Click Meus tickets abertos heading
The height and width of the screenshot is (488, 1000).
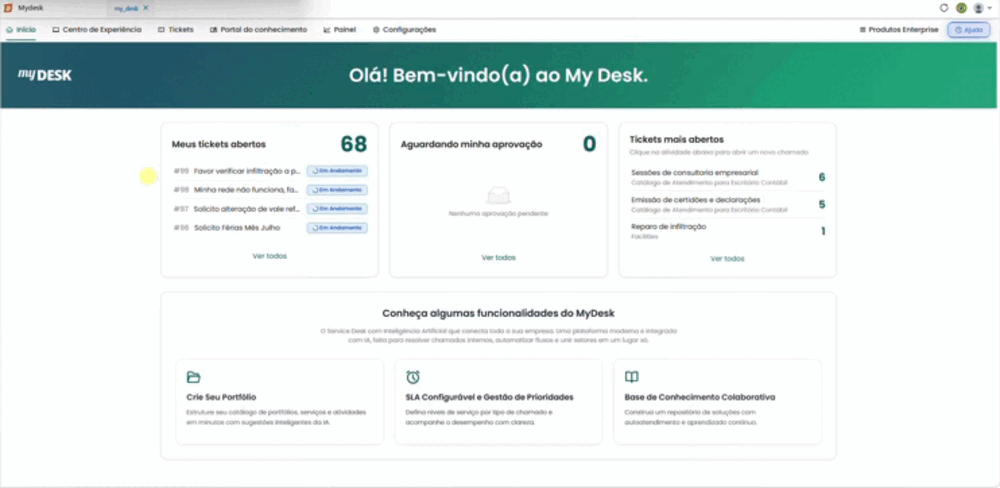point(219,144)
